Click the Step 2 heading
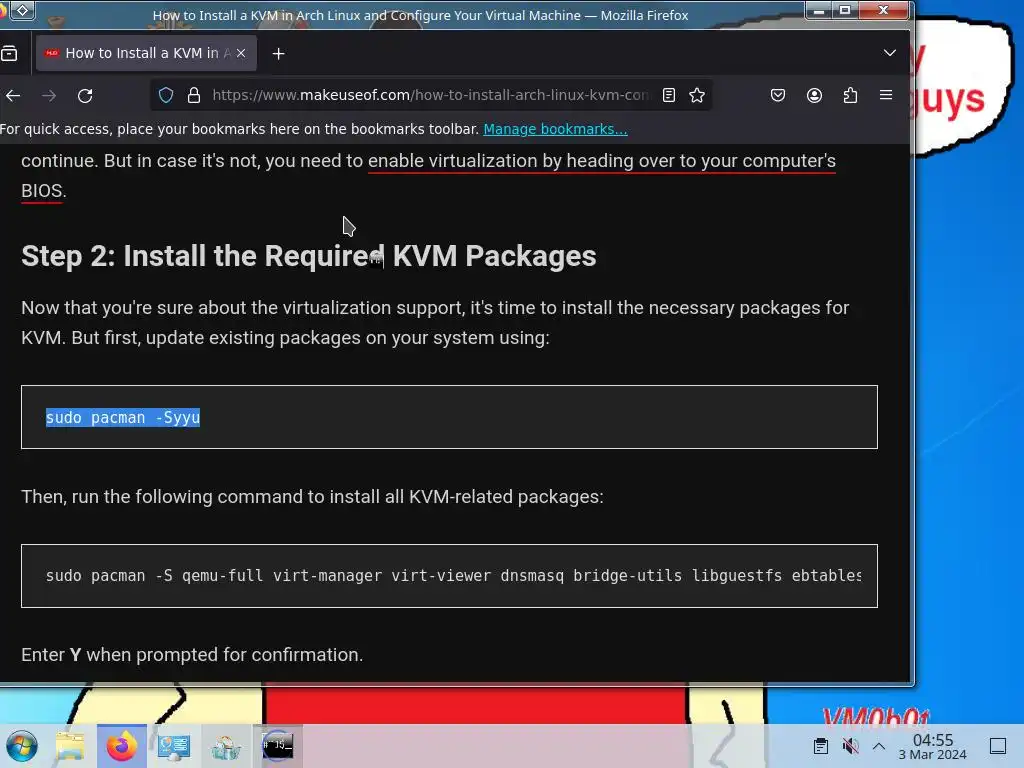The image size is (1024, 768). point(308,256)
